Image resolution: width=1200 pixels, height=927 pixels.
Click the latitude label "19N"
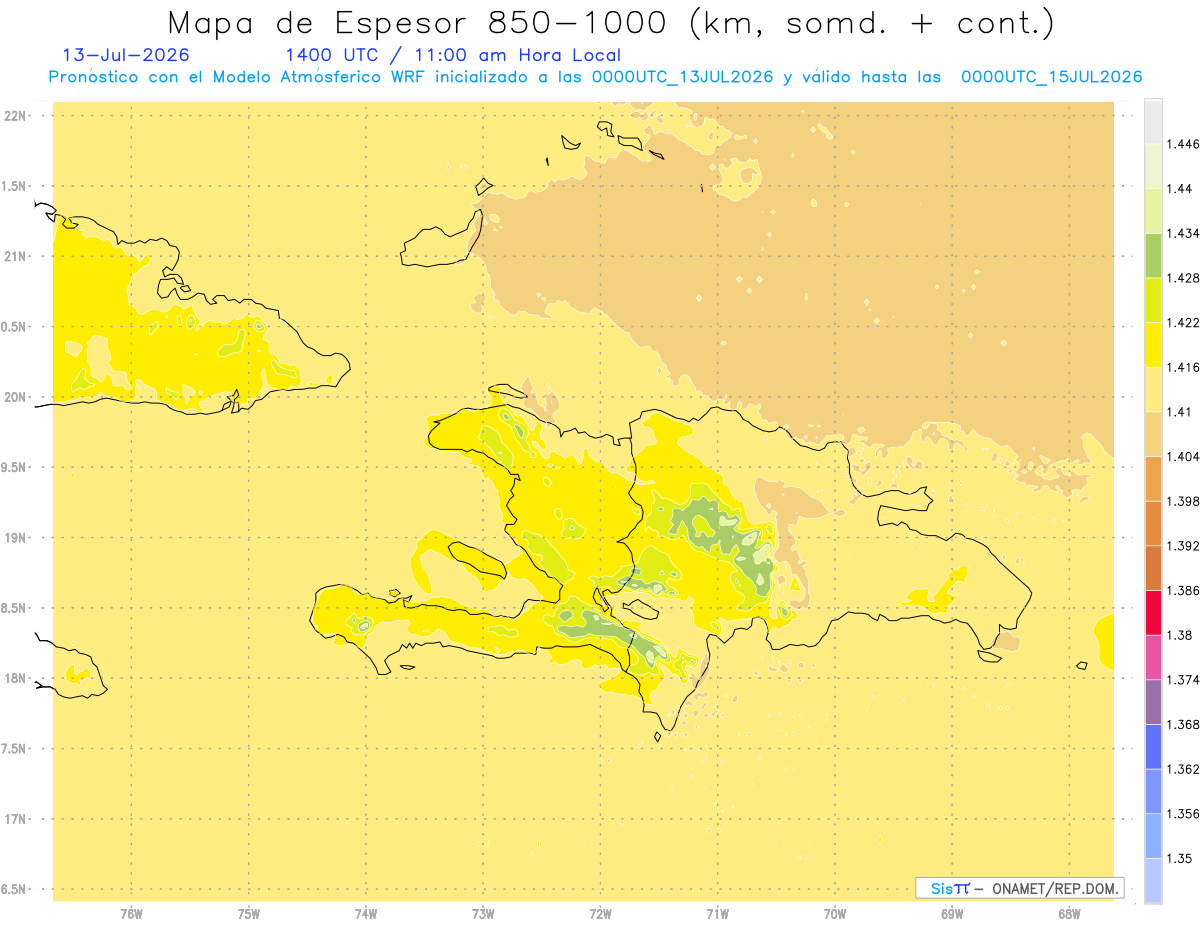pos(14,538)
